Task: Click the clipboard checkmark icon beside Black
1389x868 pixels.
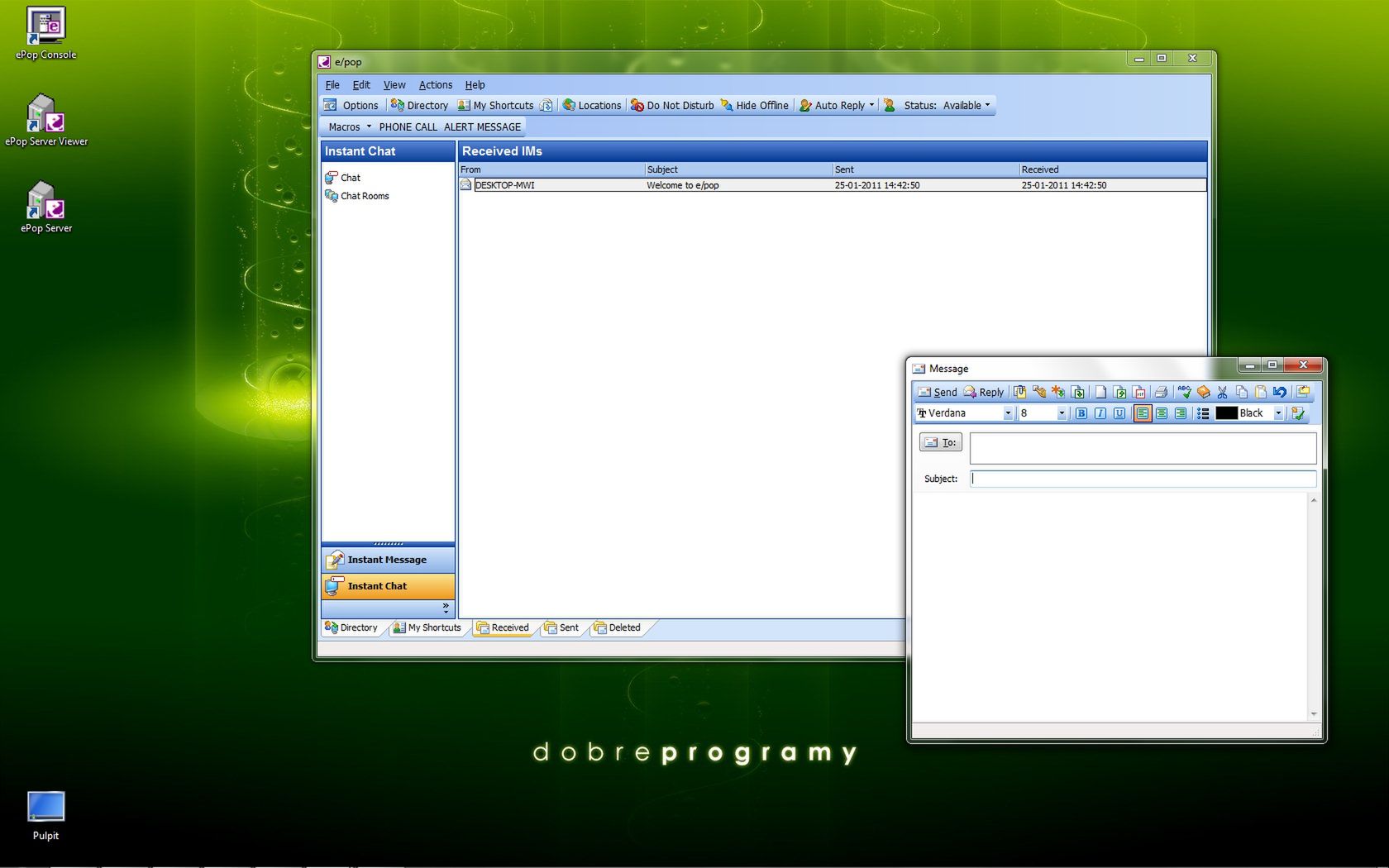Action: (x=1298, y=413)
